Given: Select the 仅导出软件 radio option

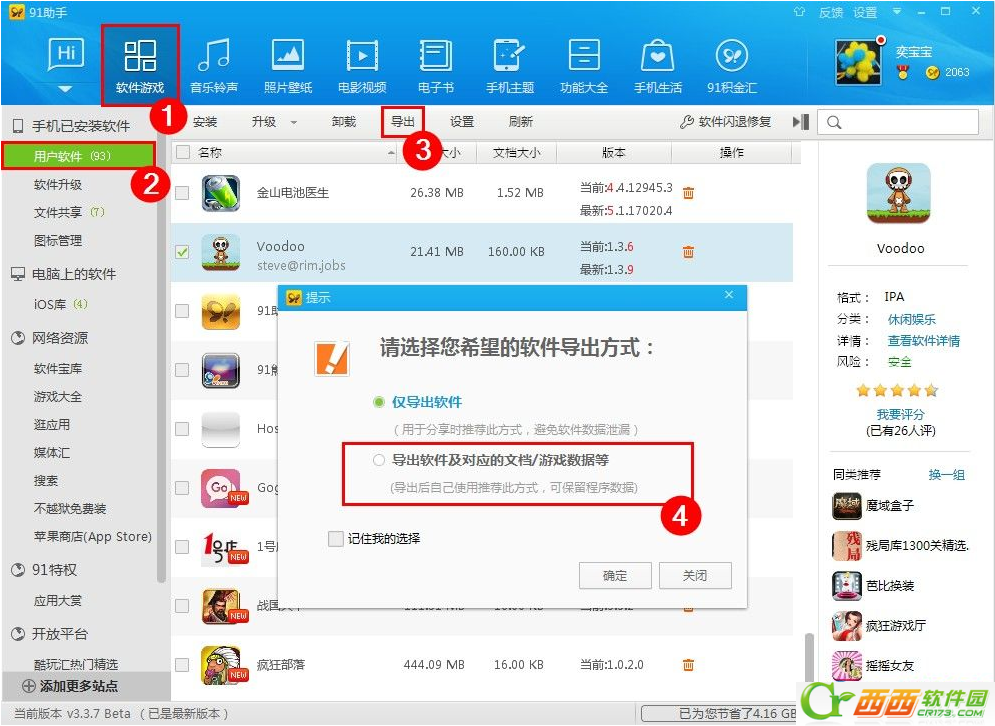Looking at the screenshot, I should 379,402.
